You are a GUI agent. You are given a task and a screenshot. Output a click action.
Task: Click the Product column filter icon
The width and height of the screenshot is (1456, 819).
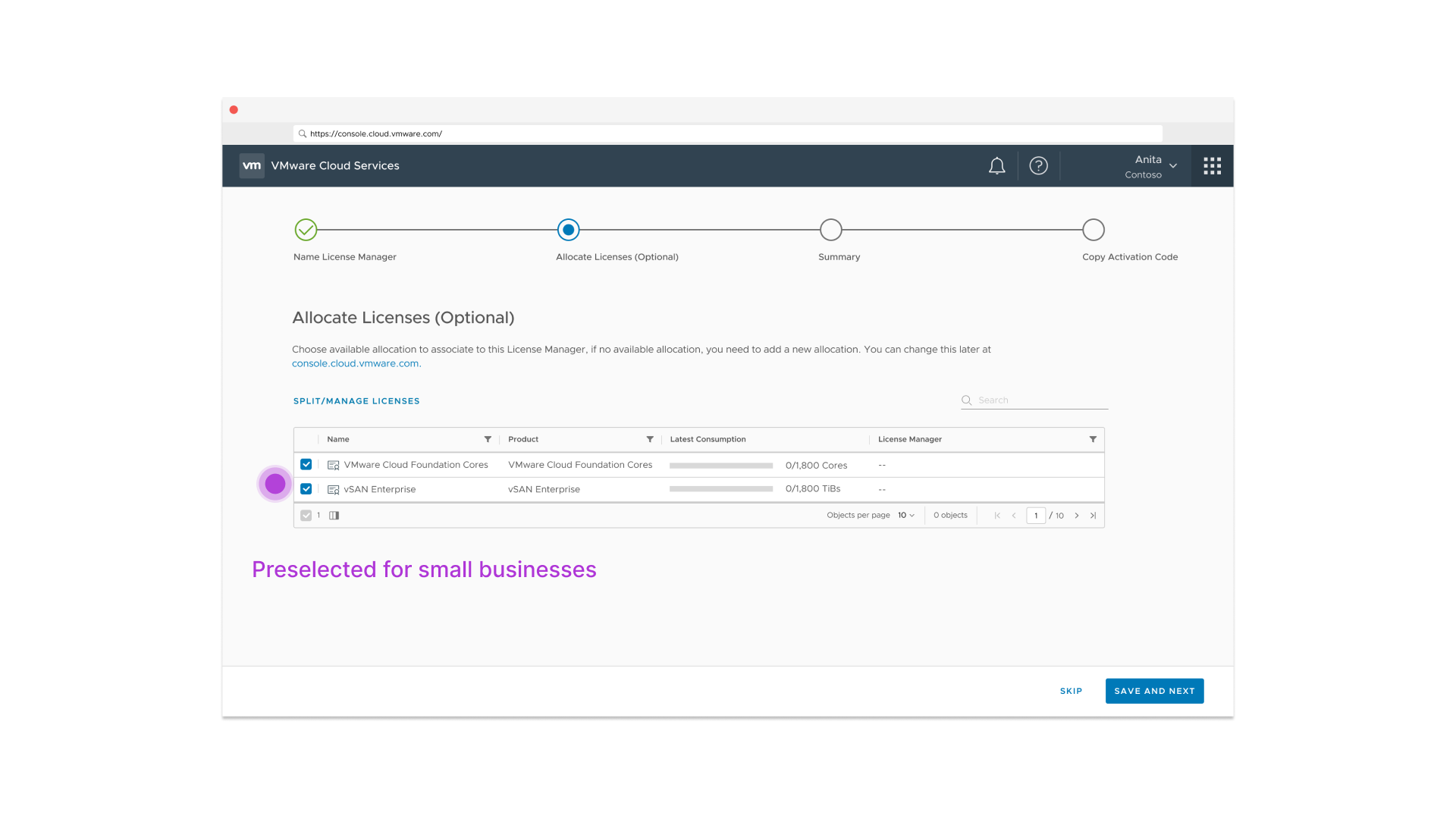coord(650,440)
